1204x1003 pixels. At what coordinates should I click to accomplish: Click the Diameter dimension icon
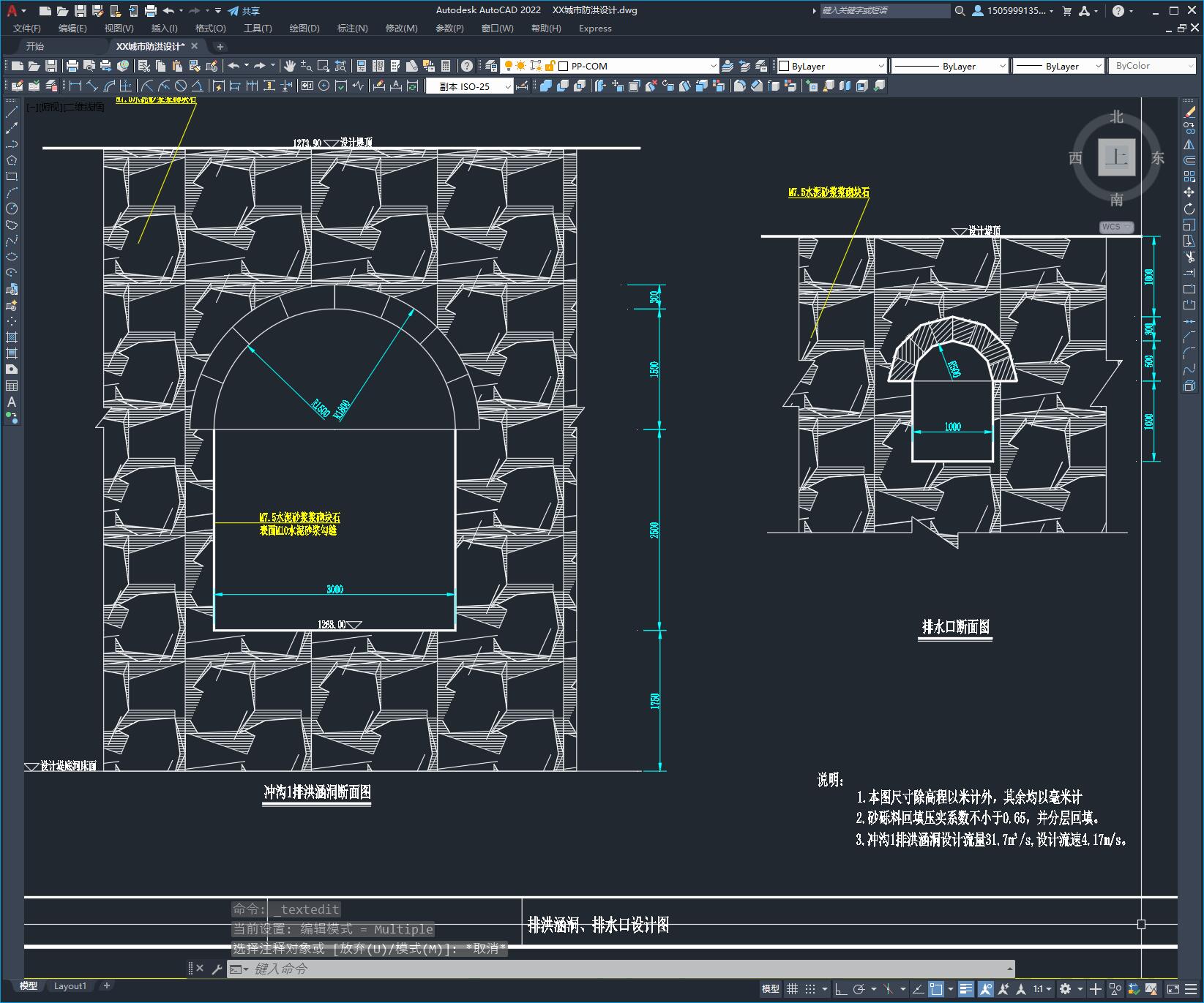point(181,86)
